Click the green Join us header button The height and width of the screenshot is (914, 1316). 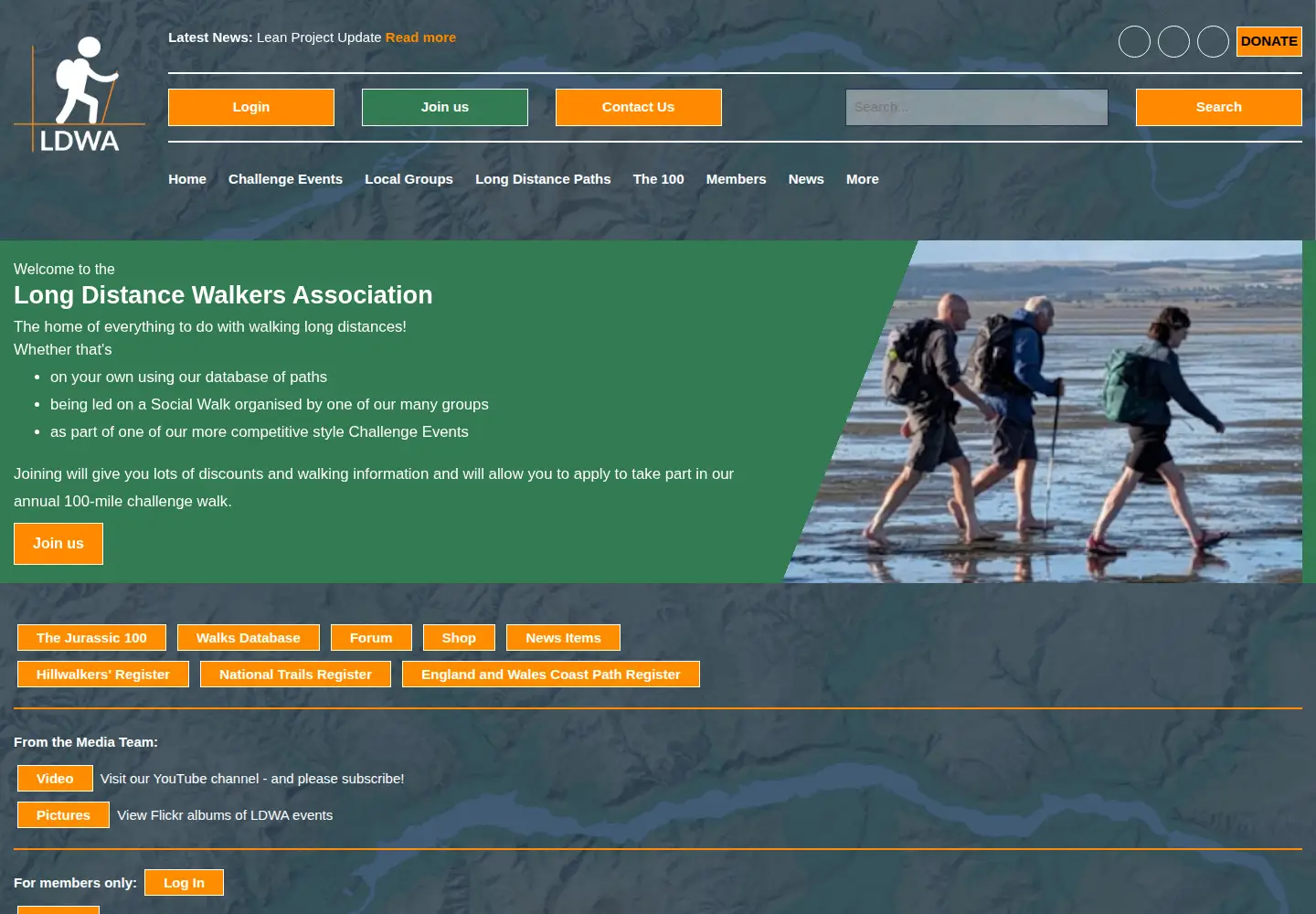pyautogui.click(x=445, y=107)
